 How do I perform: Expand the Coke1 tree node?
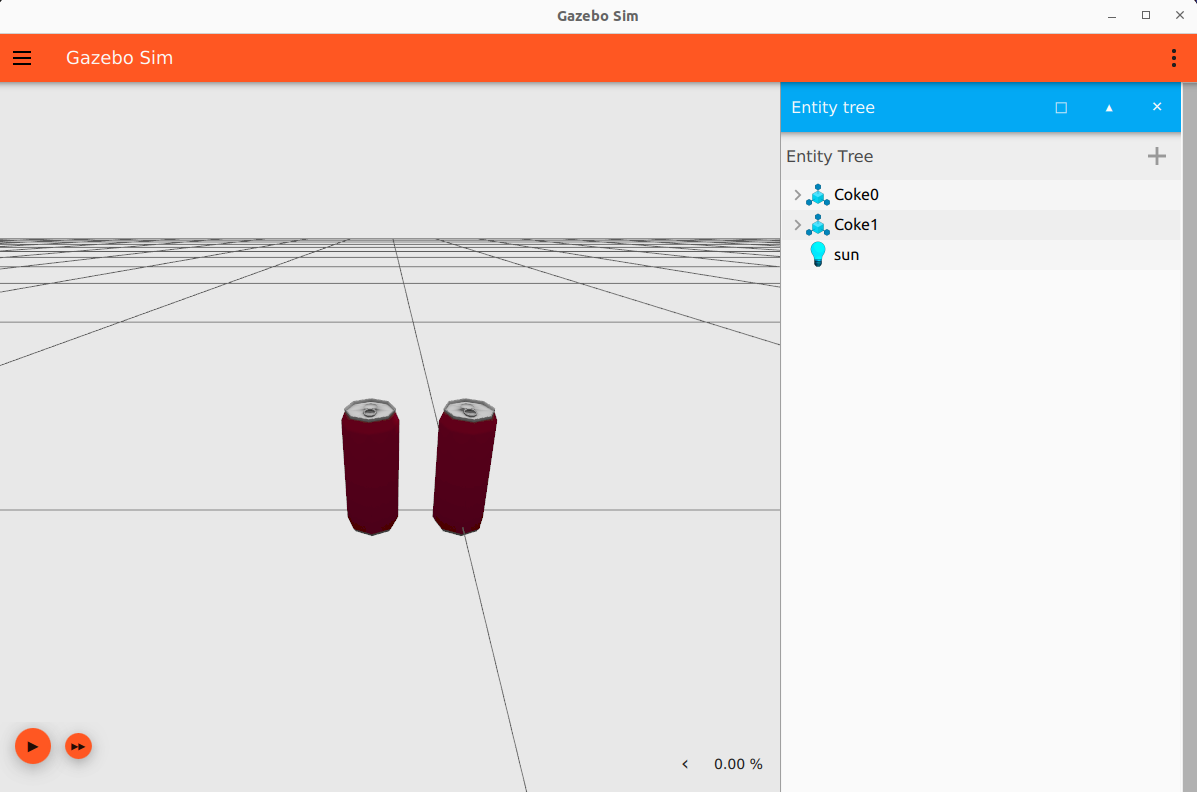(x=797, y=225)
